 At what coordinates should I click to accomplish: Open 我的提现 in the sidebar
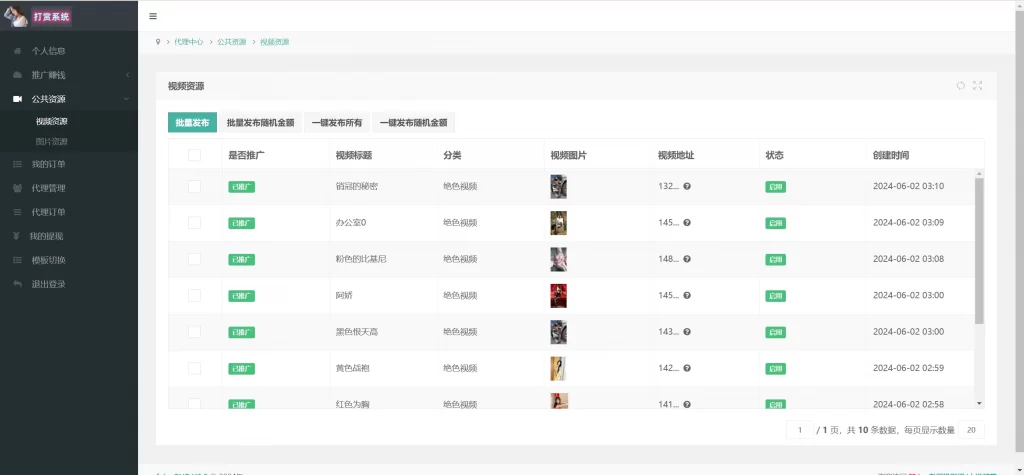[x=46, y=236]
